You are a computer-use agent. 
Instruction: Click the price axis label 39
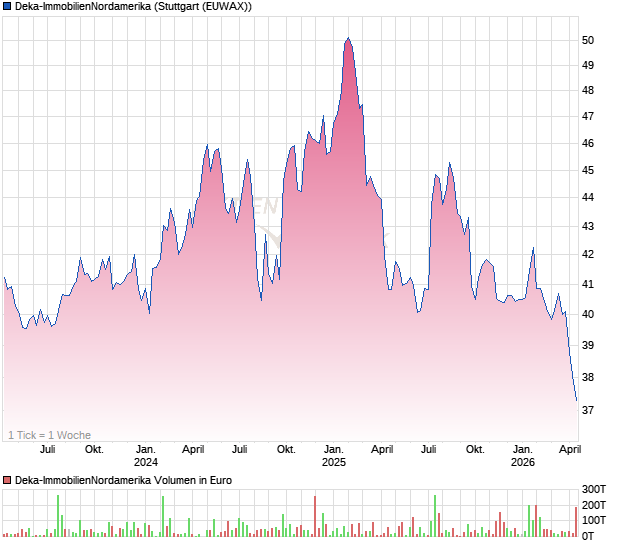point(588,345)
